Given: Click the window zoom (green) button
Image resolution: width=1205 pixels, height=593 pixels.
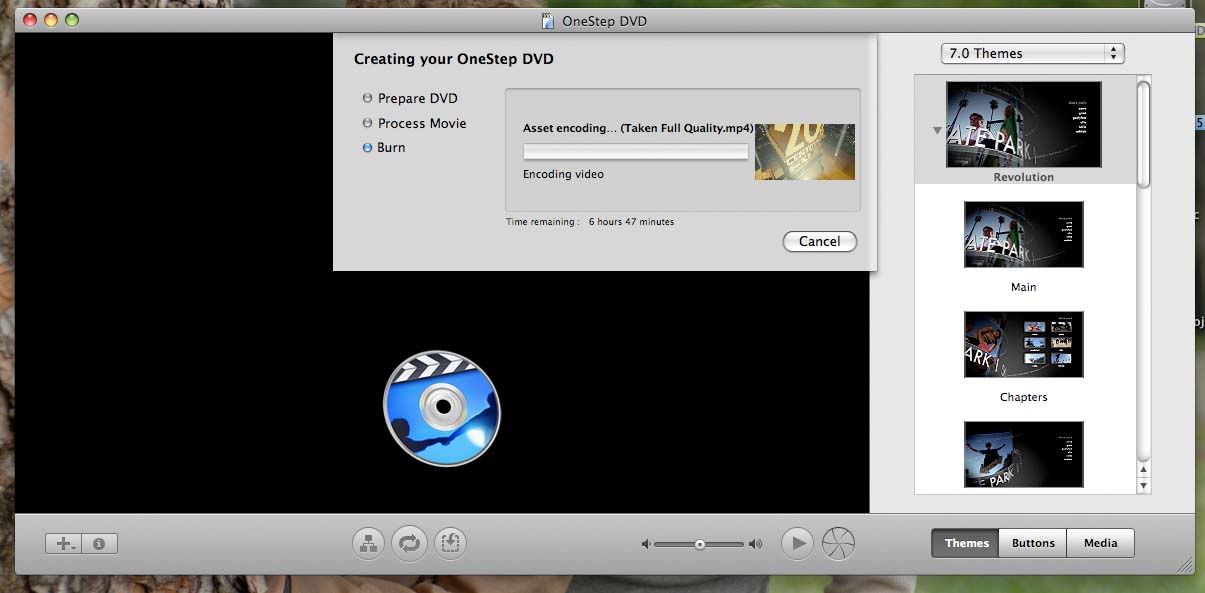Looking at the screenshot, I should [x=71, y=20].
